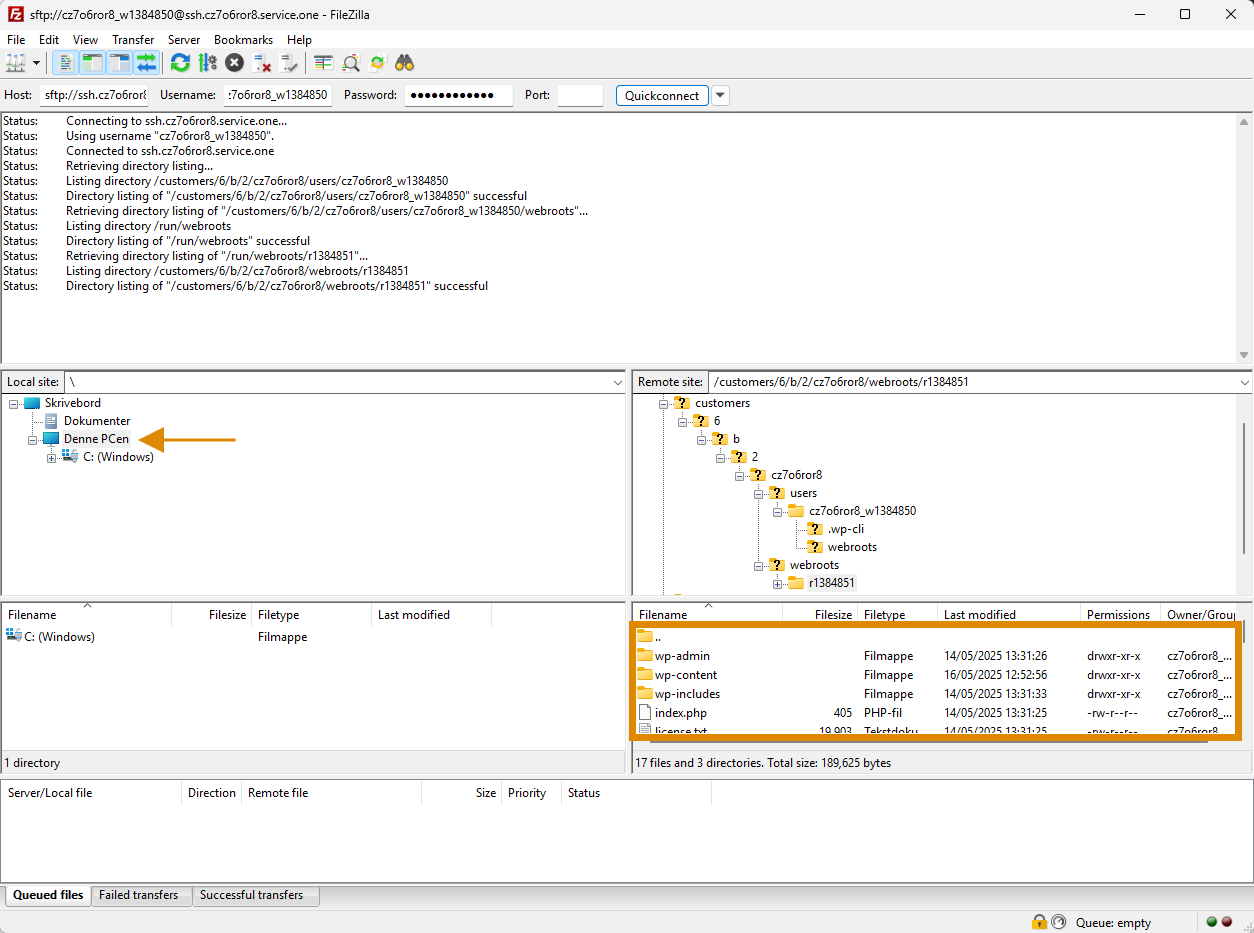Collapse the remote users tree node

[759, 493]
